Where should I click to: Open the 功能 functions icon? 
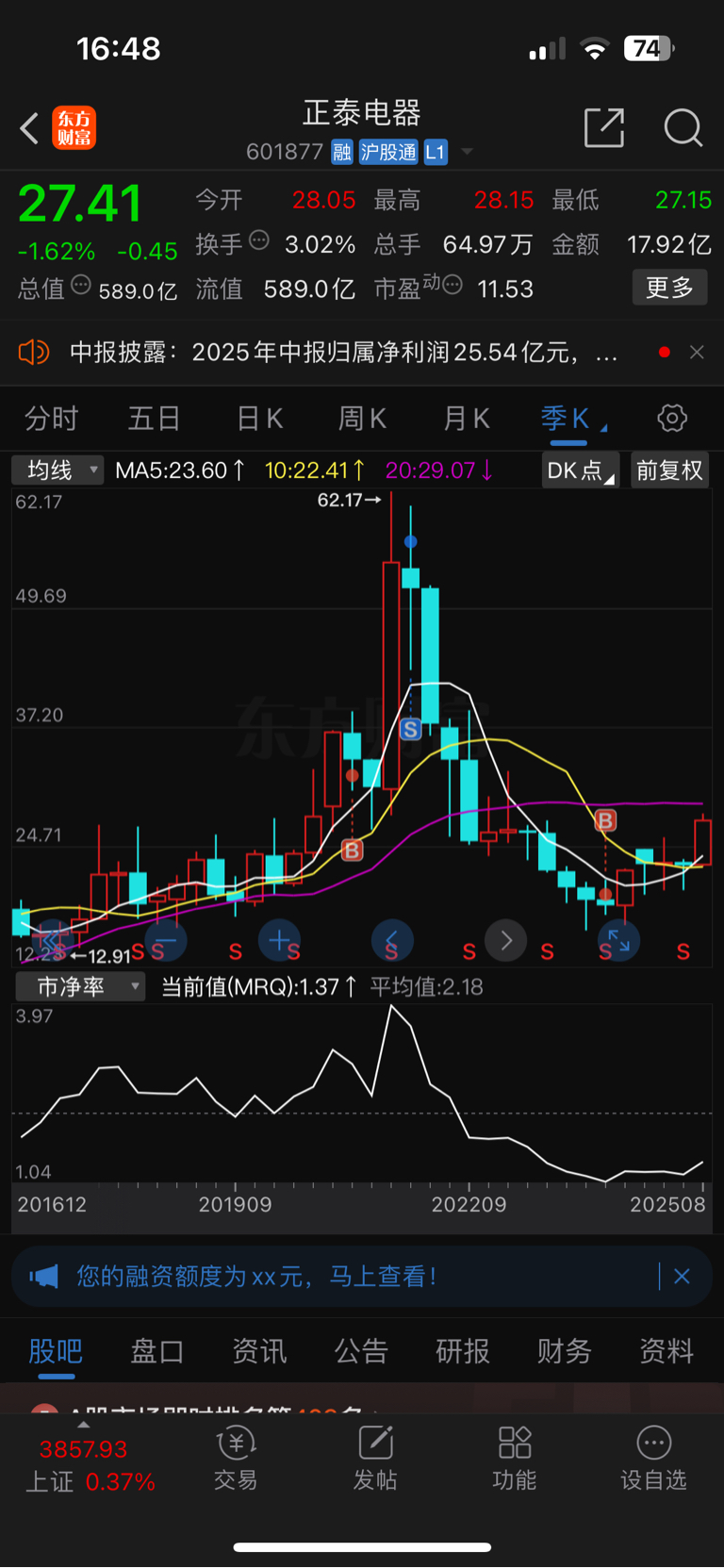click(x=515, y=1458)
